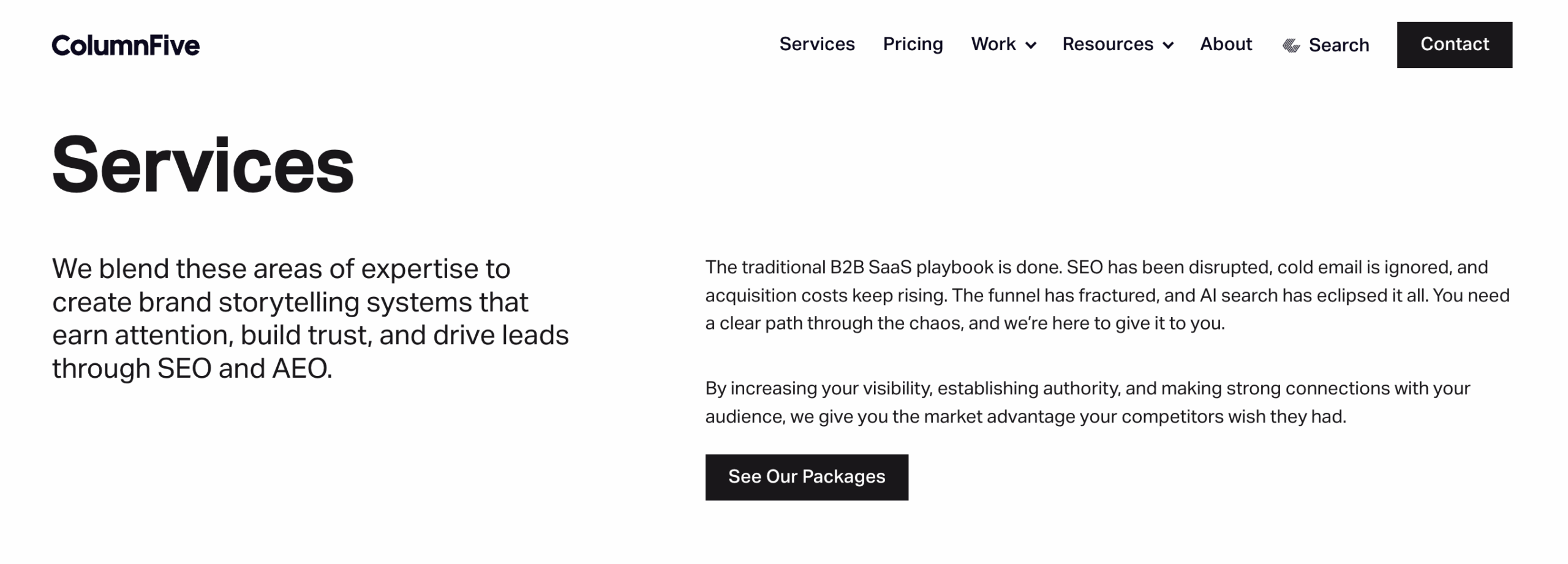Screen dimensions: 1568x564
Task: Click the large Services page heading
Action: pos(203,165)
